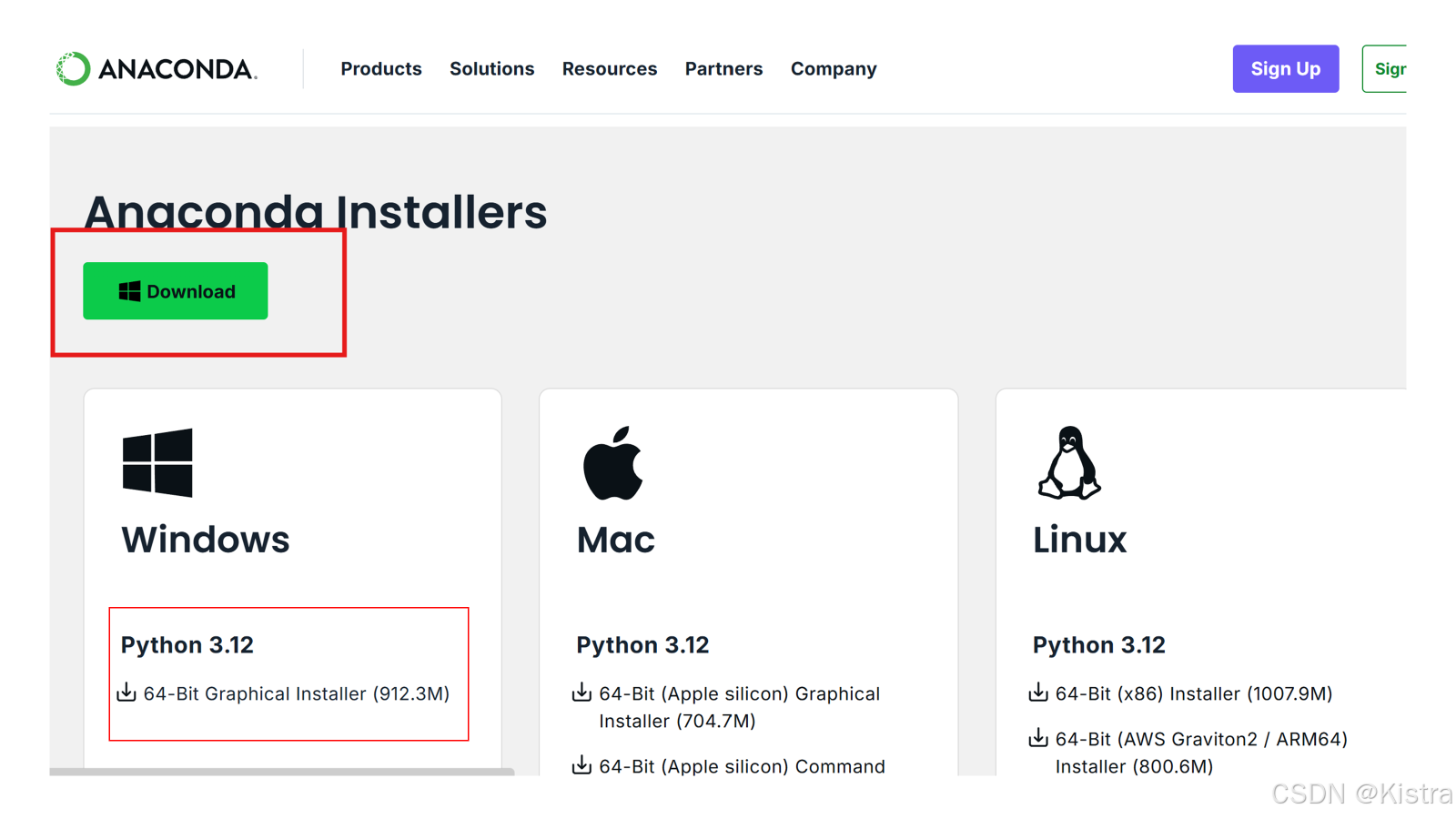Viewport: 1456px width, 819px height.
Task: Click Python 3.12 under Windows
Action: [187, 645]
